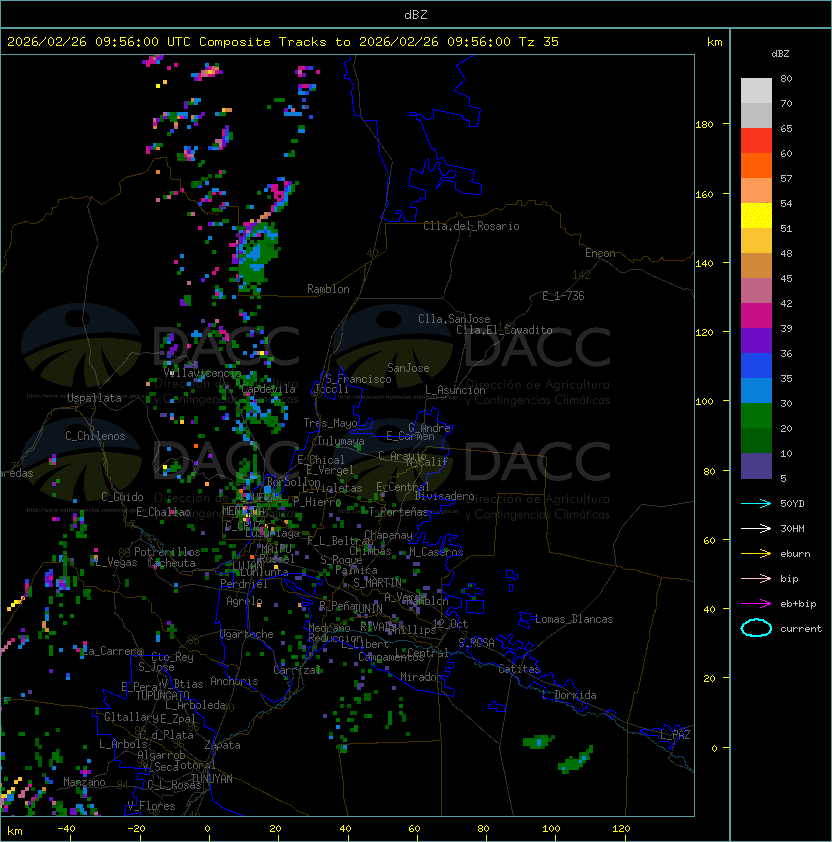Viewport: 832px width, 842px height.
Task: Click the 'Agrelo' map label
Action: pyautogui.click(x=244, y=601)
